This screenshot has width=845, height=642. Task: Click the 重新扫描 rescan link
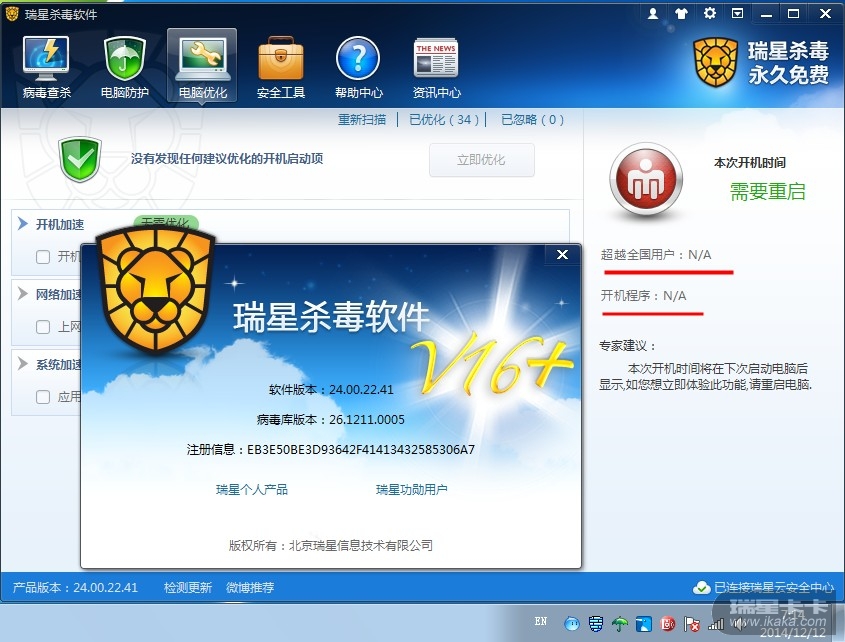pyautogui.click(x=362, y=120)
